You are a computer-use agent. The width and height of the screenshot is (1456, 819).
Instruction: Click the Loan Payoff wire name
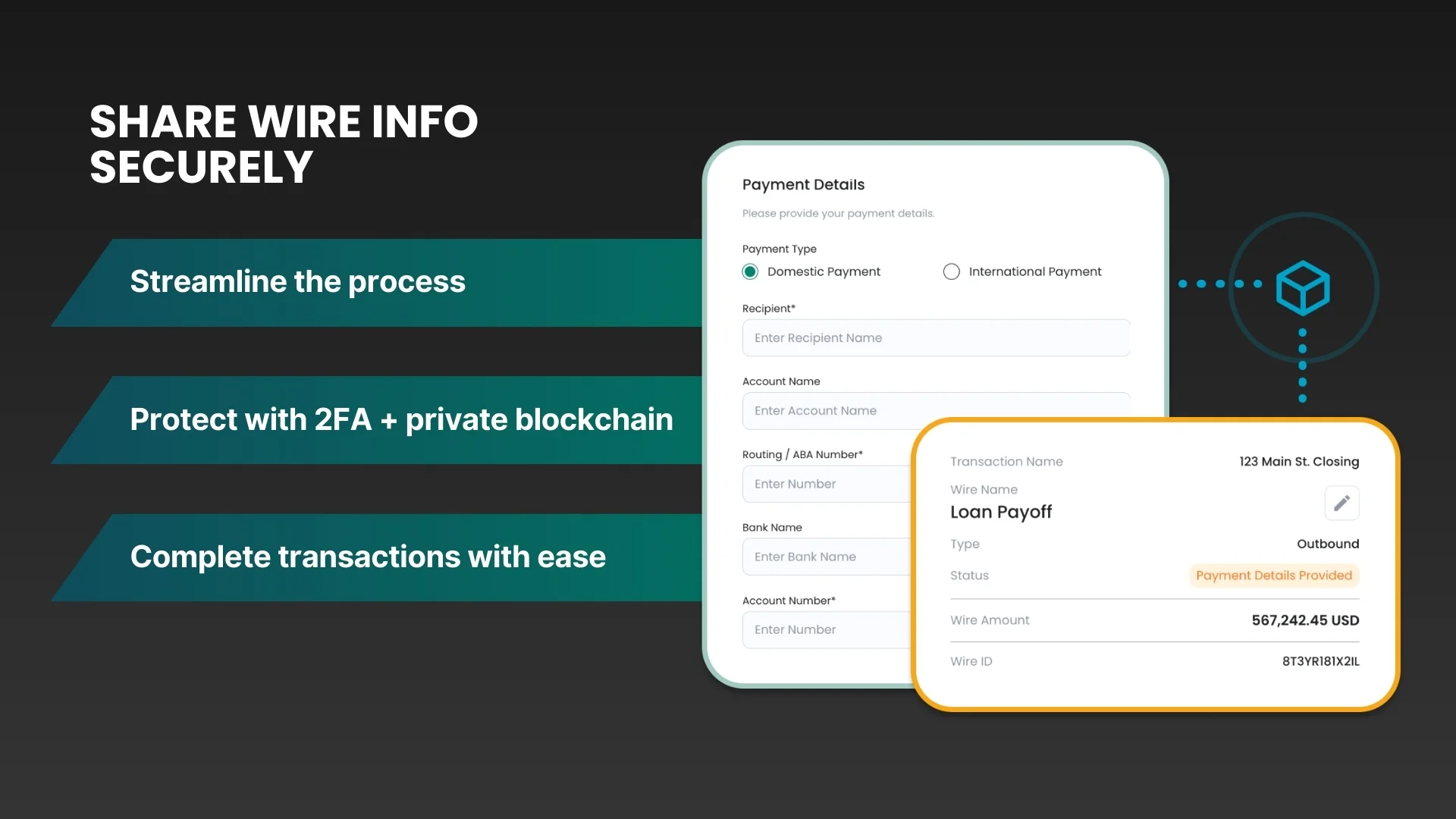point(1000,512)
